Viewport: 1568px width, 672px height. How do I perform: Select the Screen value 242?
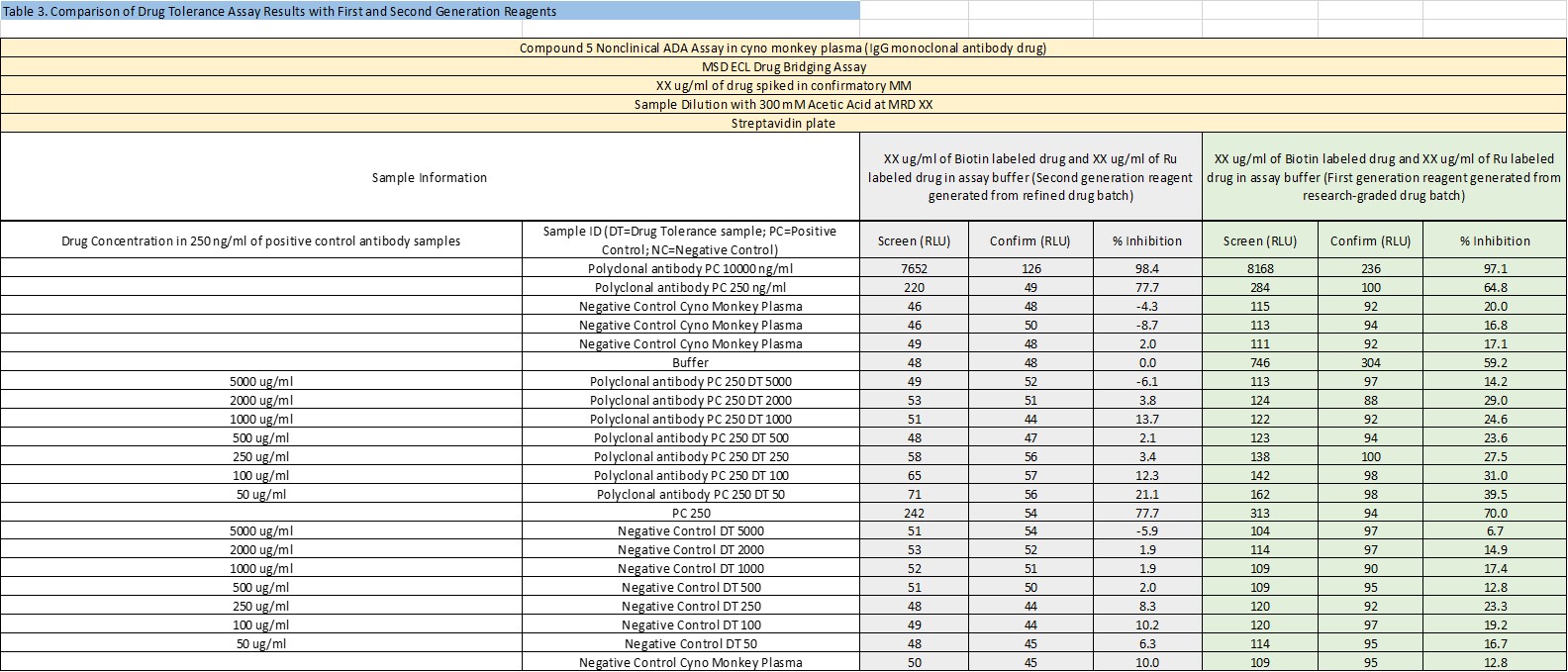[914, 514]
